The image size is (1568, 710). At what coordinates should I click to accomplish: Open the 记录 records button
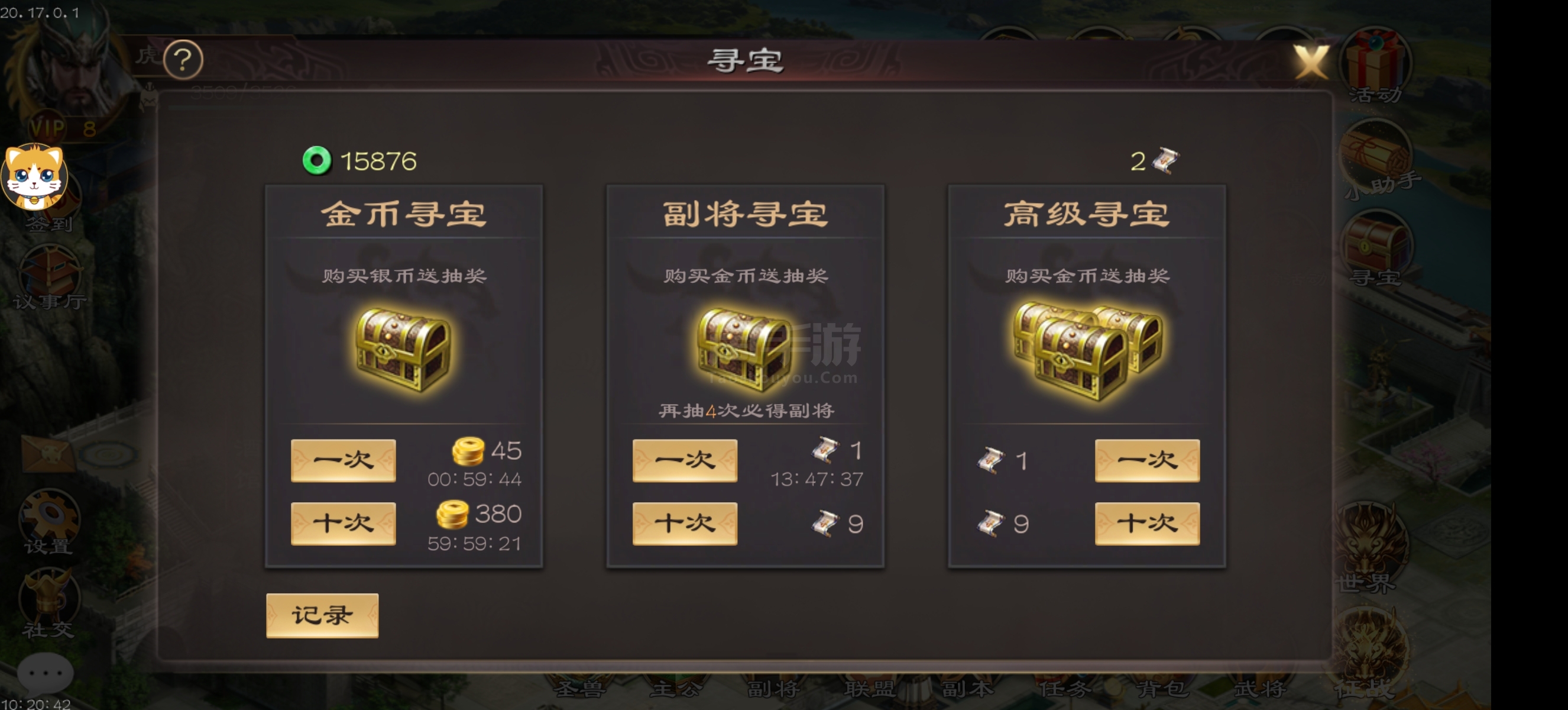tap(322, 615)
